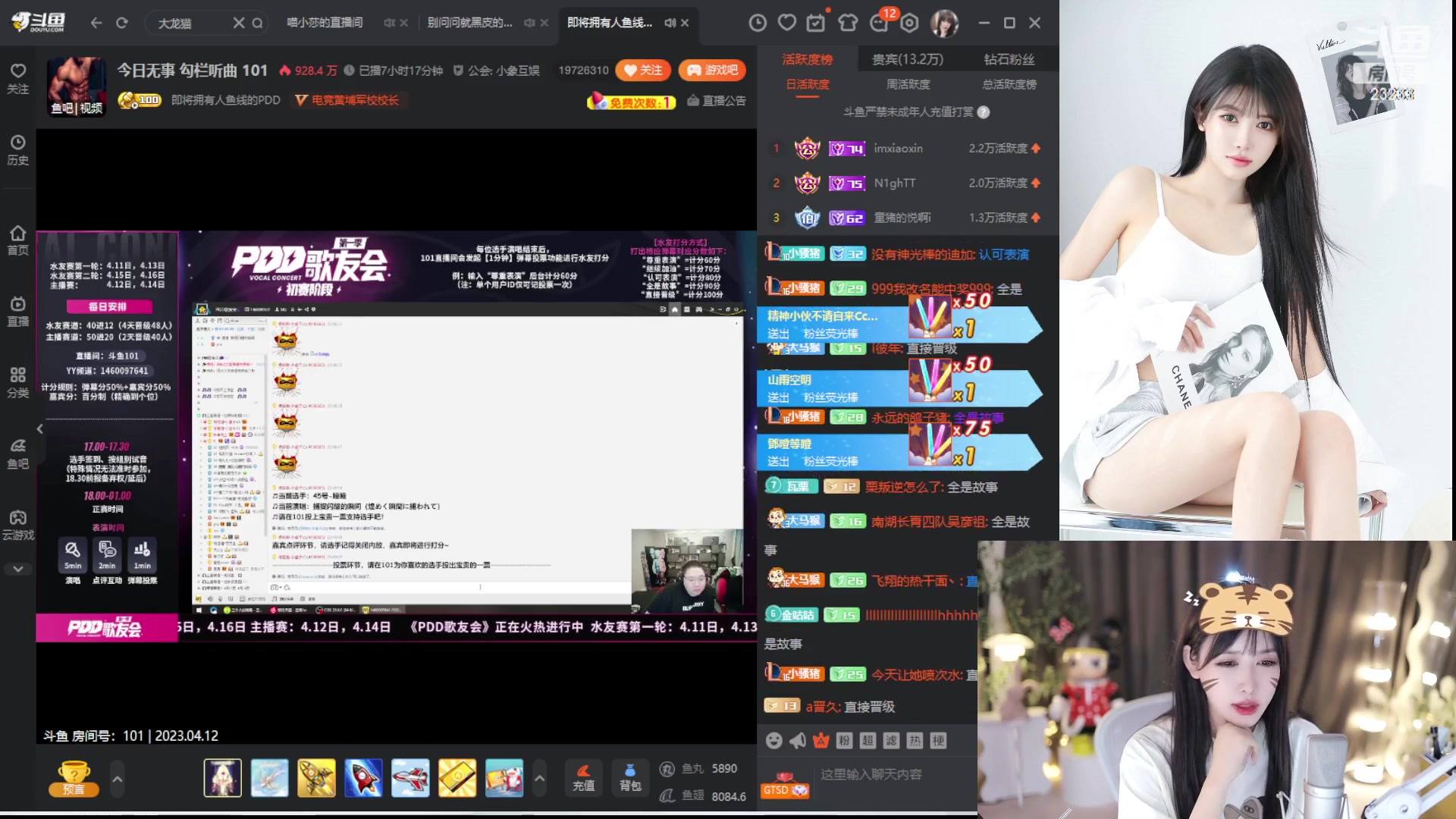
Task: Toggle the 粉 fan badge chat filter
Action: (844, 741)
